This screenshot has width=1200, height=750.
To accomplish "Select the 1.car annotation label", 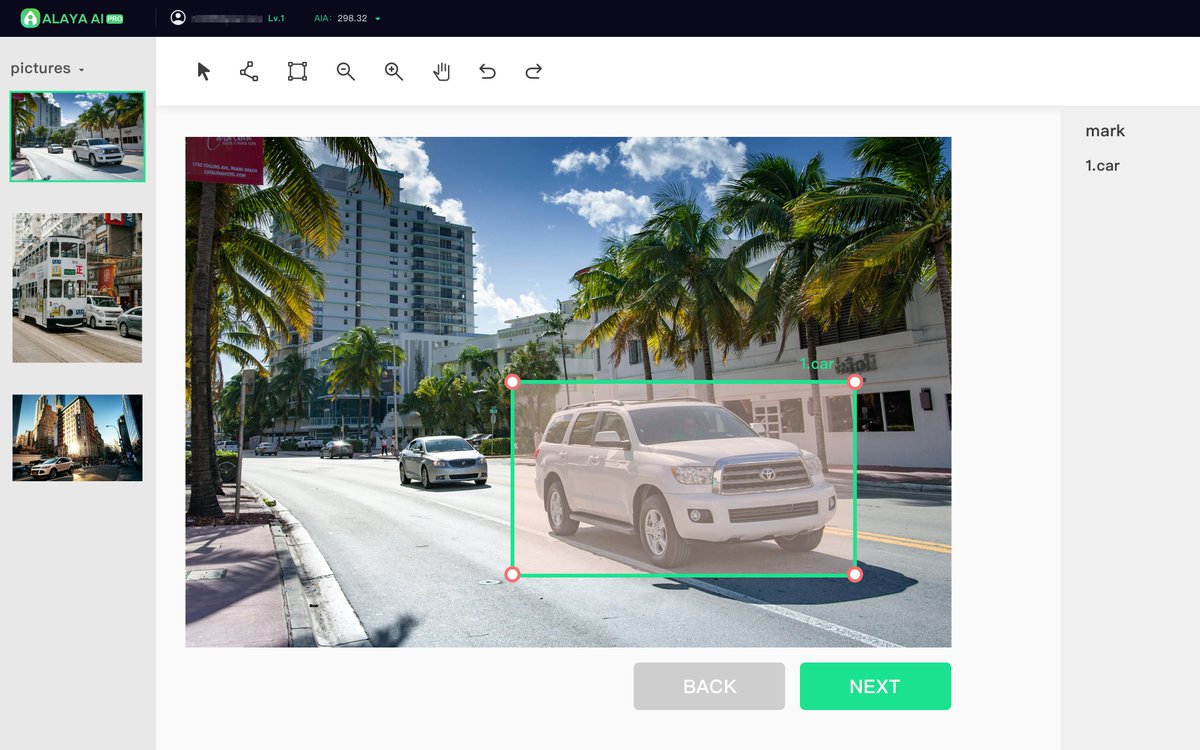I will click(x=1103, y=165).
